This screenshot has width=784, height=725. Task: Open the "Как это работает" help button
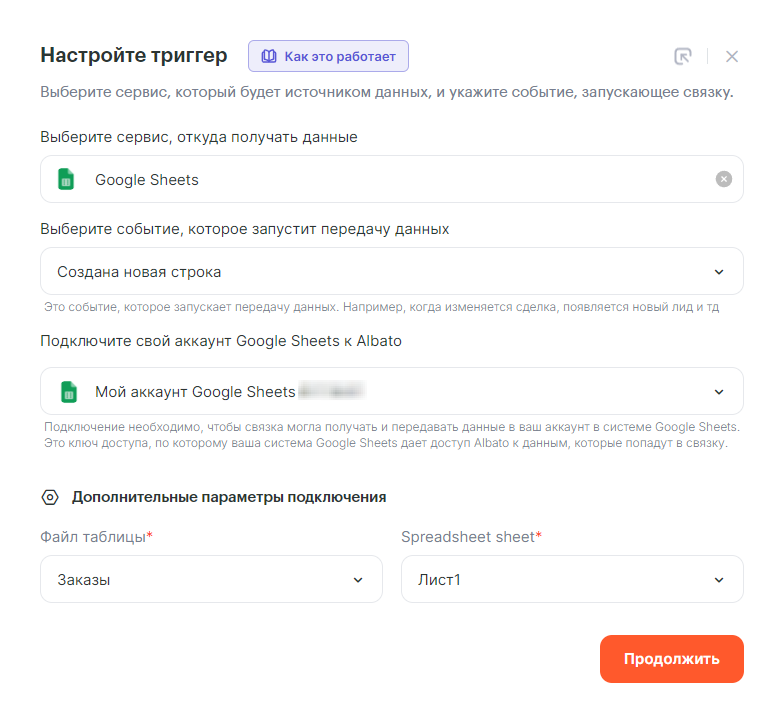pos(329,56)
